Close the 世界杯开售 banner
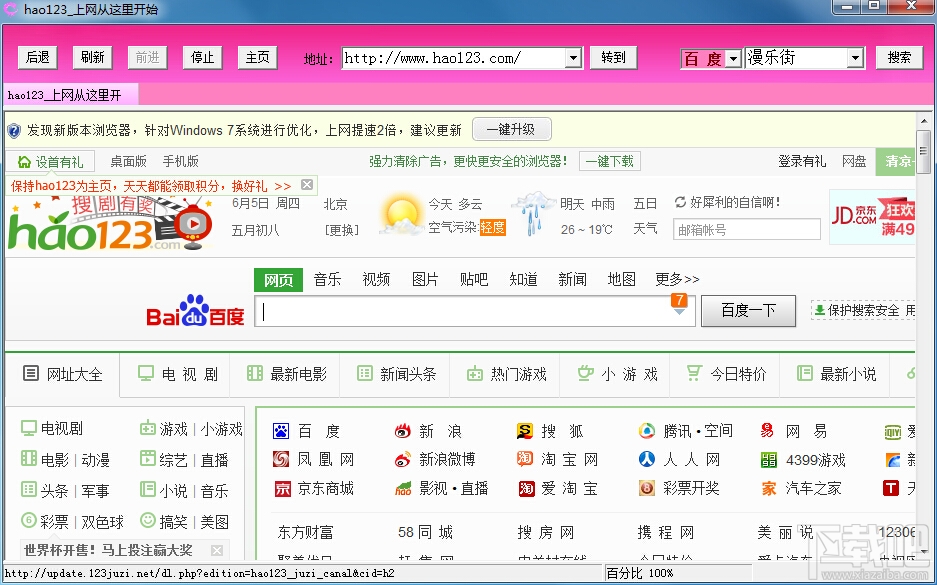Viewport: 937px width, 585px height. click(217, 550)
